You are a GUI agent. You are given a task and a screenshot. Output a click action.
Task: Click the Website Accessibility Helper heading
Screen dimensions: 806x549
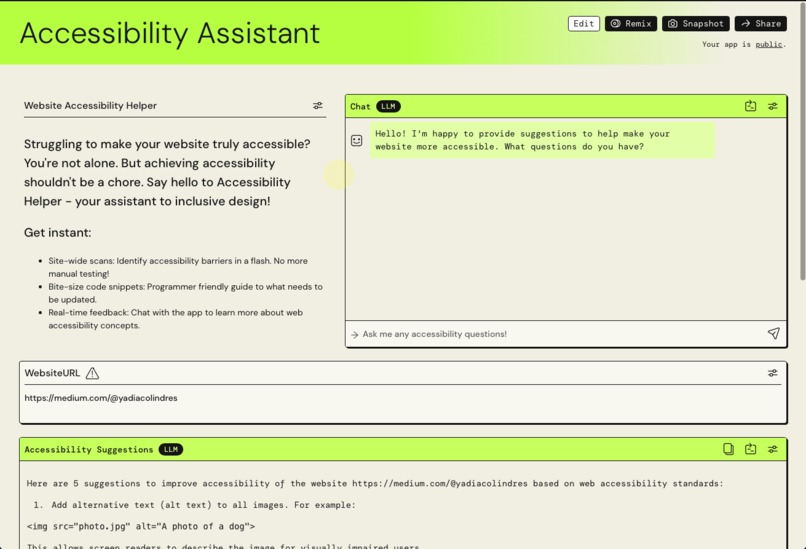point(90,105)
